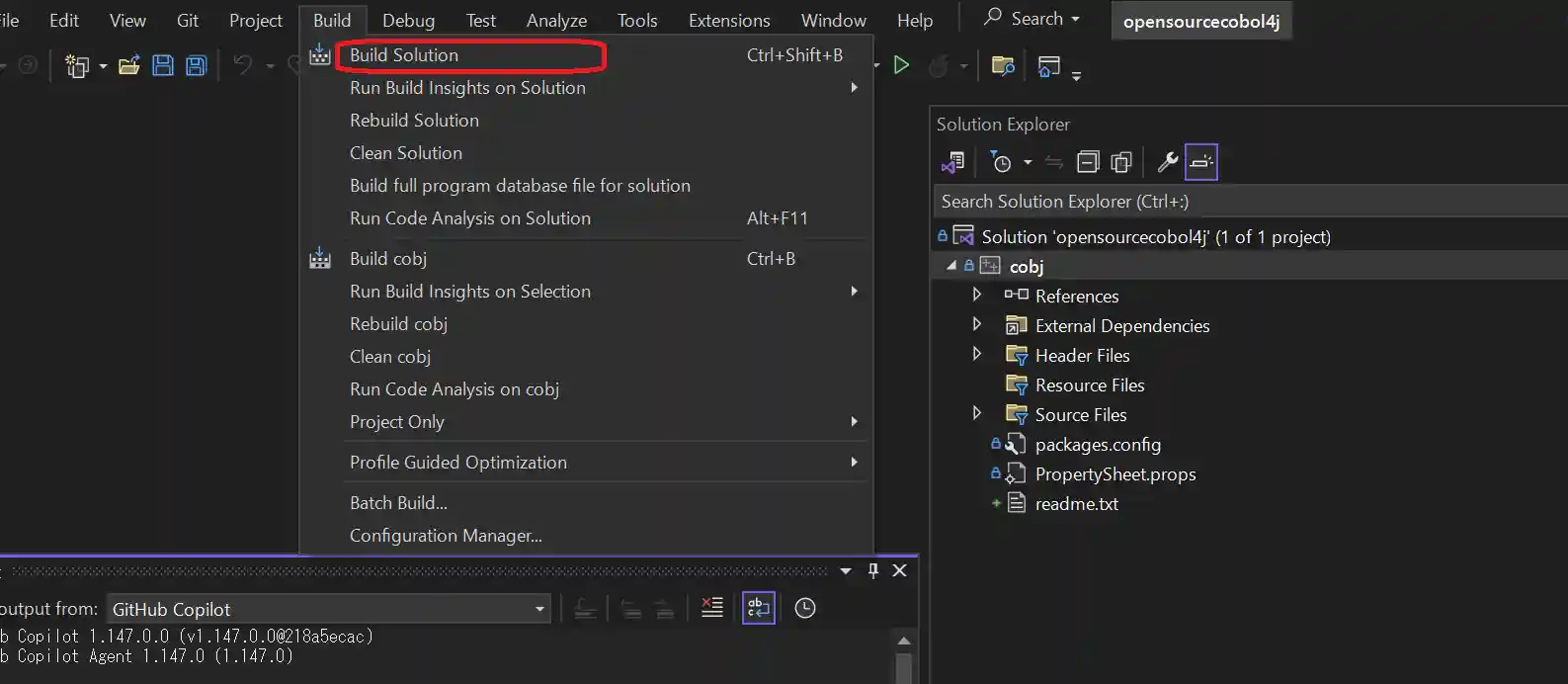Click the Open File folder icon

point(128,66)
